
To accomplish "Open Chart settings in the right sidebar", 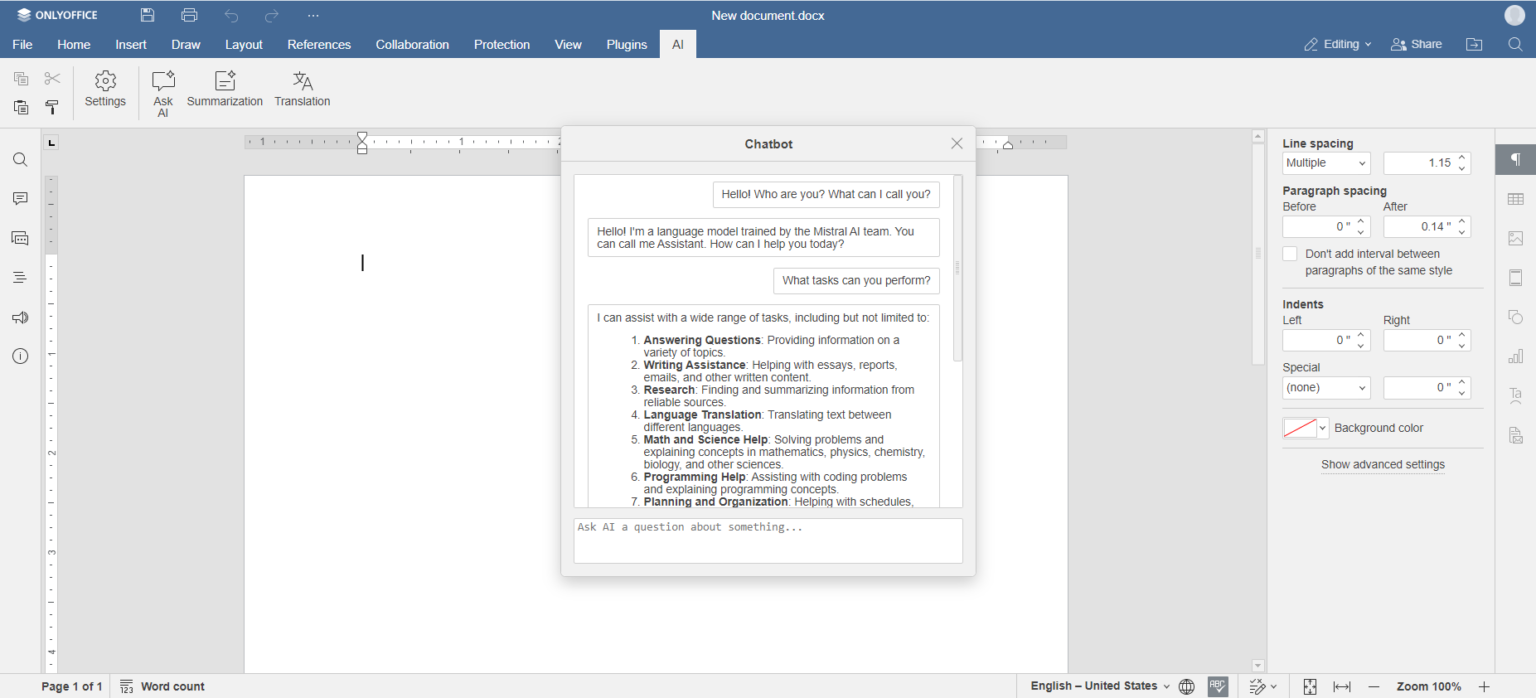I will [1514, 356].
